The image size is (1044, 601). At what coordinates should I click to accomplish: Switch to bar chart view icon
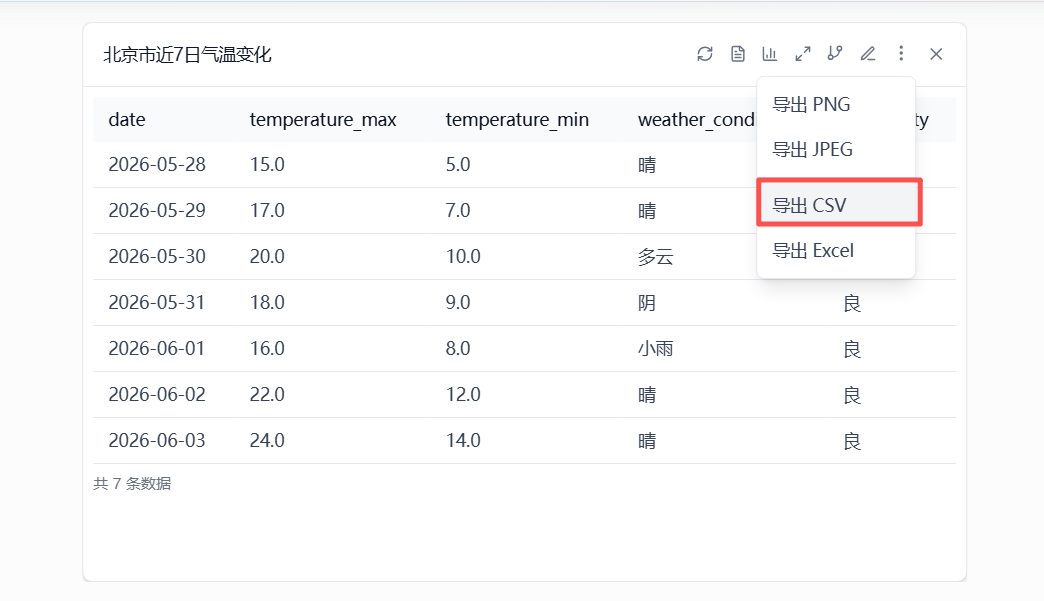pyautogui.click(x=770, y=54)
